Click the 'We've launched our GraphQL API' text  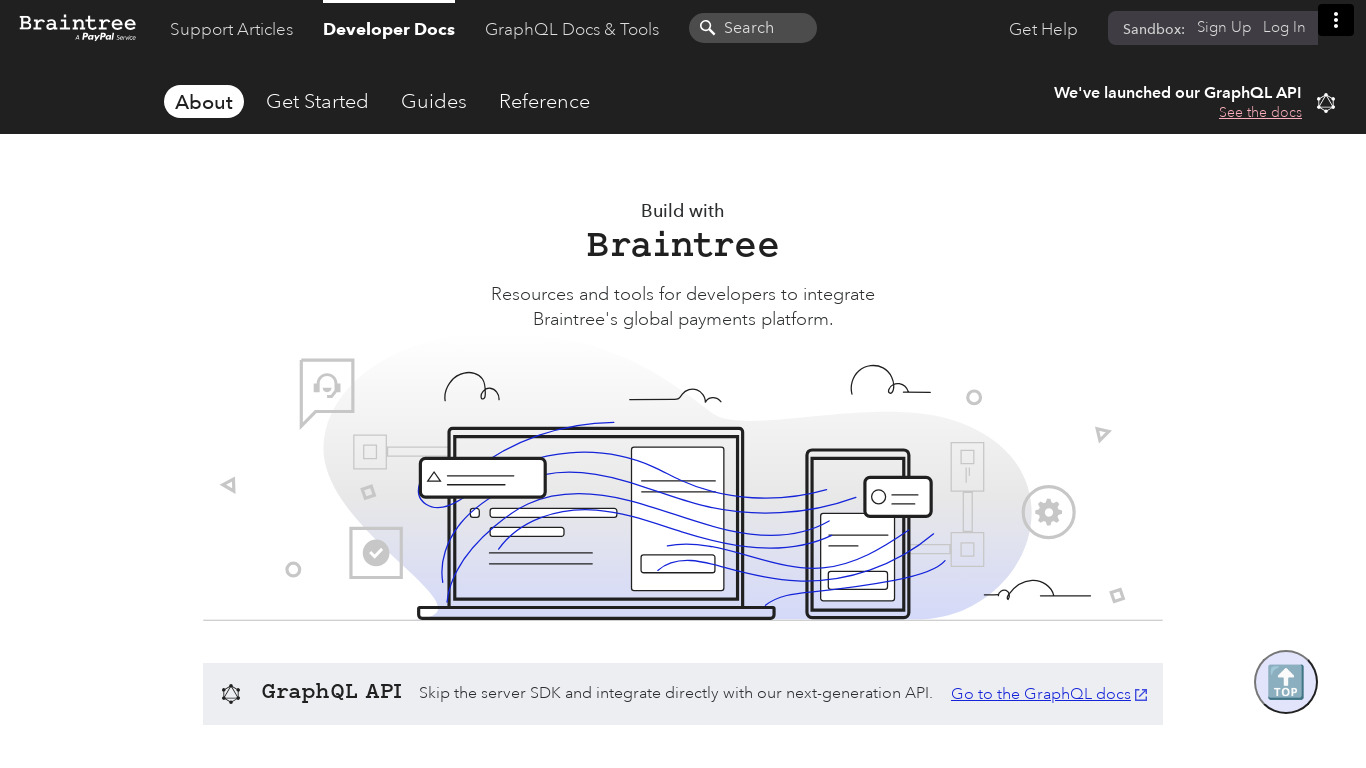(1178, 93)
